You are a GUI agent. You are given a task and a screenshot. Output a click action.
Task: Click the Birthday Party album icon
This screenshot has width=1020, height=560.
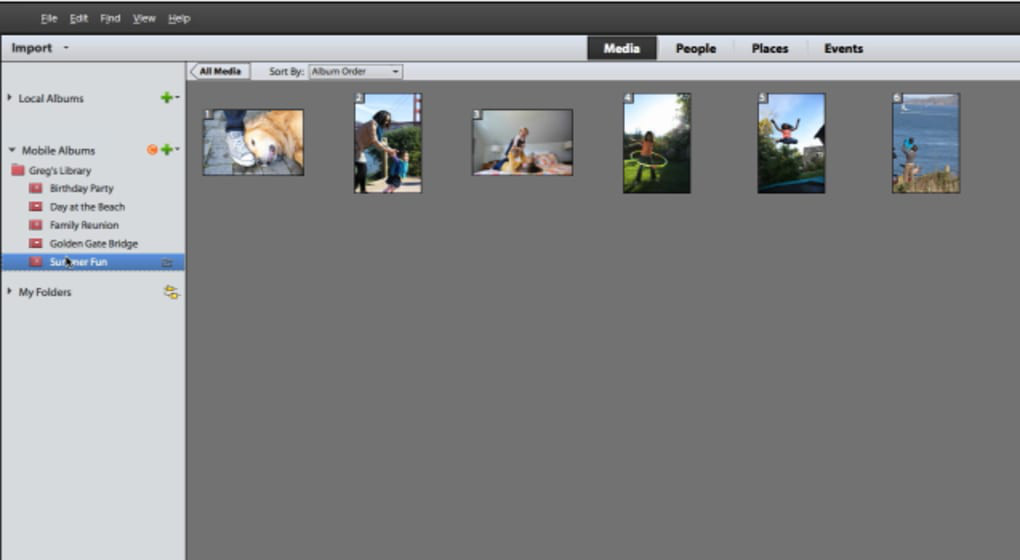(36, 189)
